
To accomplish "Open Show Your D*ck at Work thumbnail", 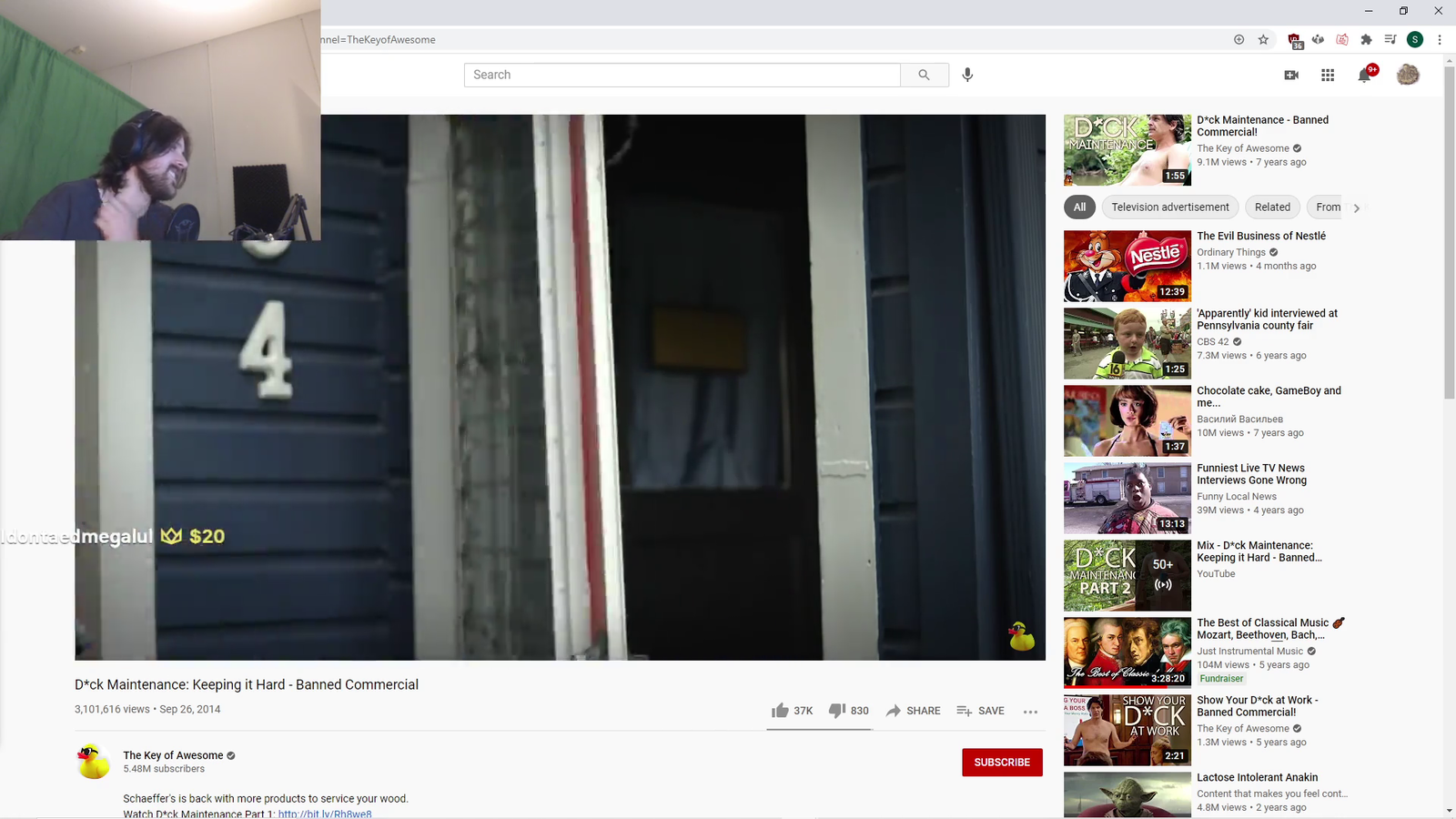I will click(1127, 730).
